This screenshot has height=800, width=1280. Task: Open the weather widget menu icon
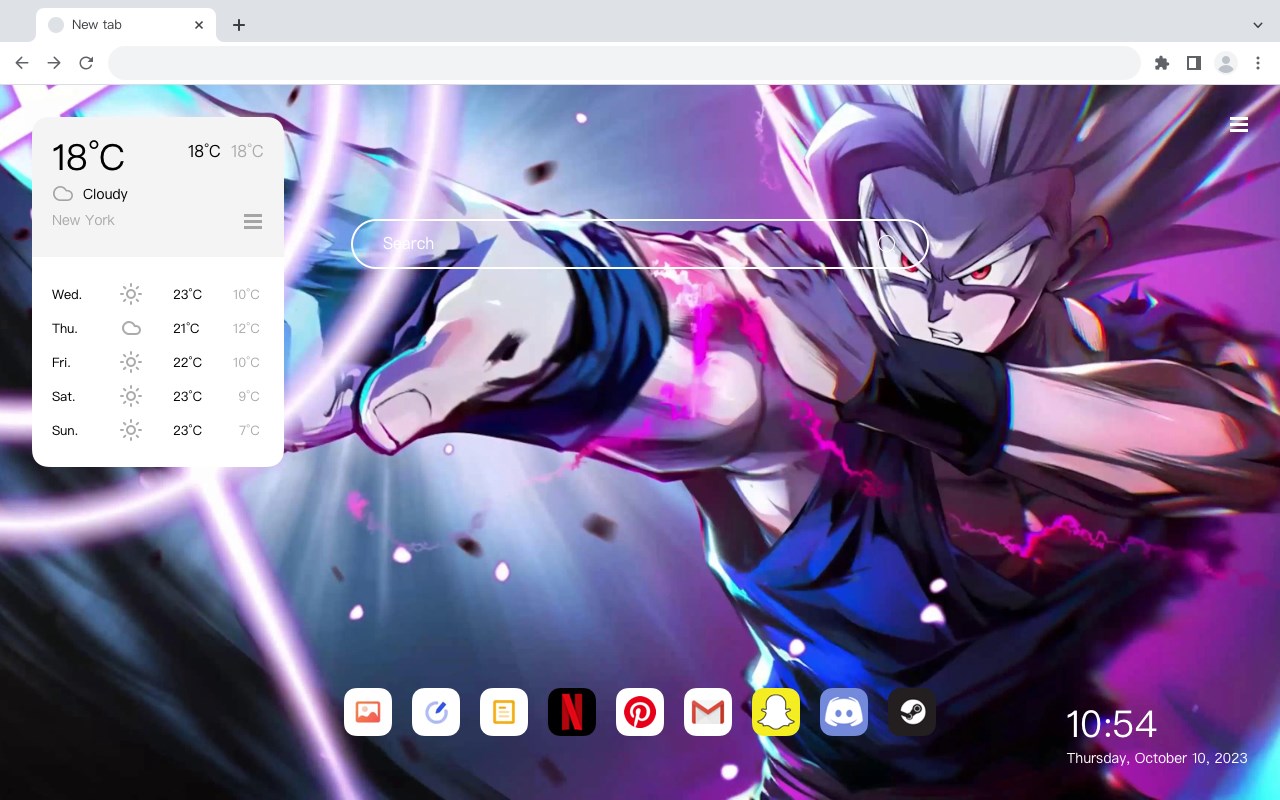coord(253,221)
